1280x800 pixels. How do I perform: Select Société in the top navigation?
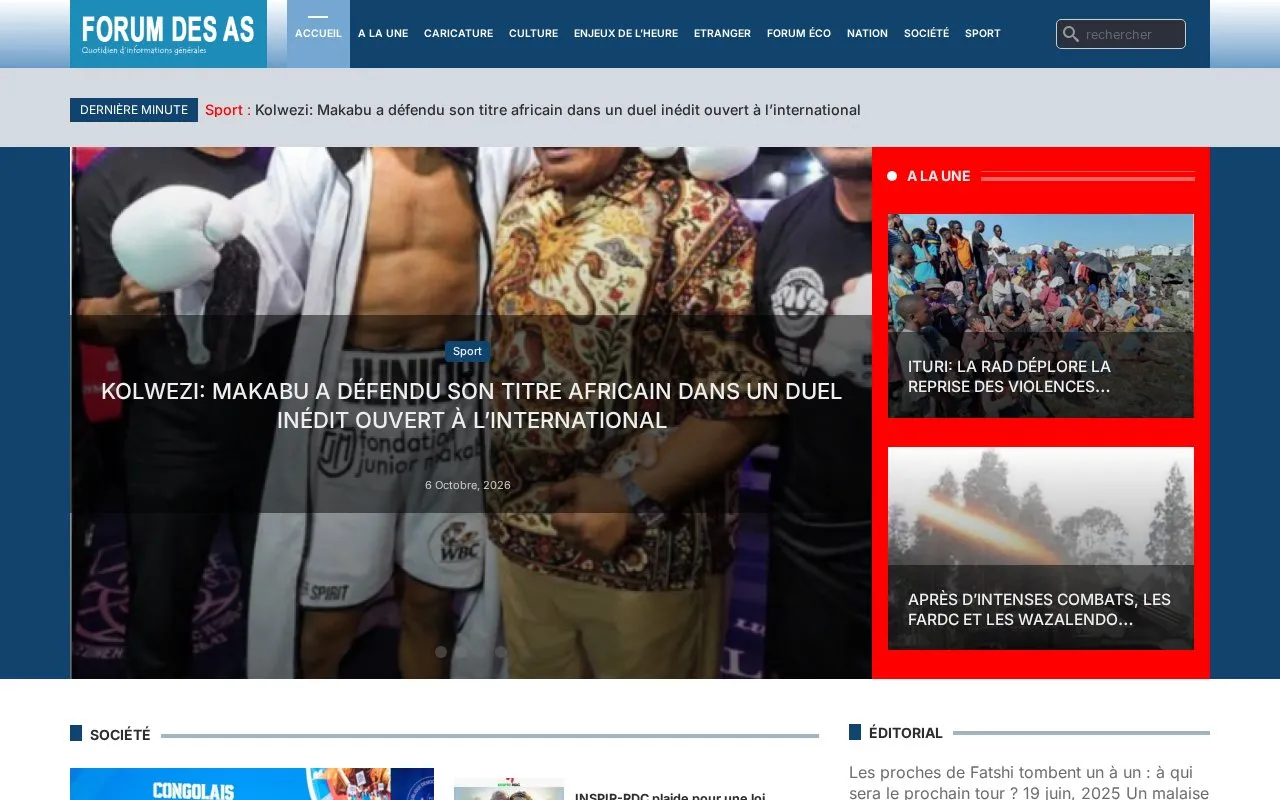pyautogui.click(x=926, y=34)
